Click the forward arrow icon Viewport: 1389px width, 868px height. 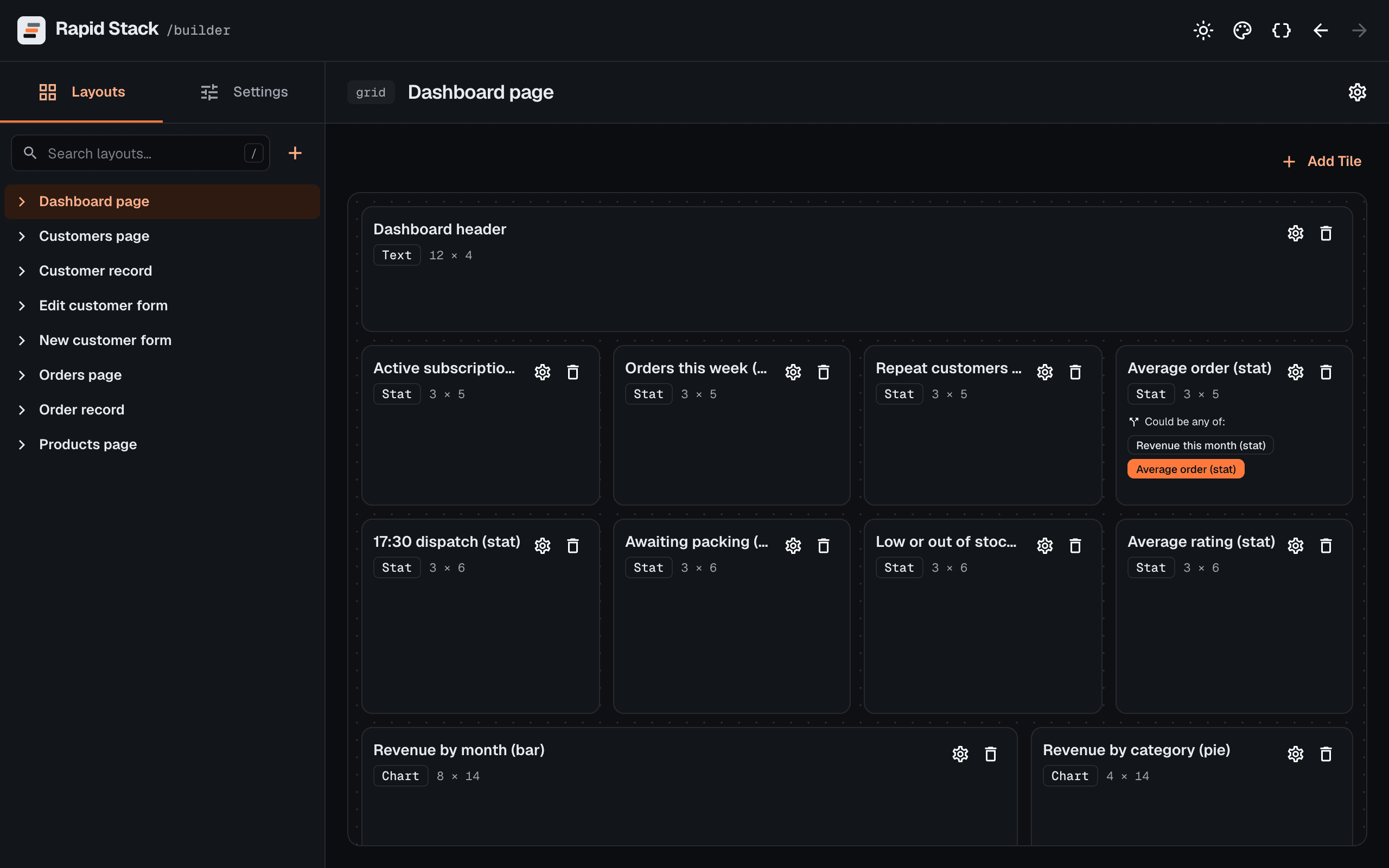(x=1359, y=30)
